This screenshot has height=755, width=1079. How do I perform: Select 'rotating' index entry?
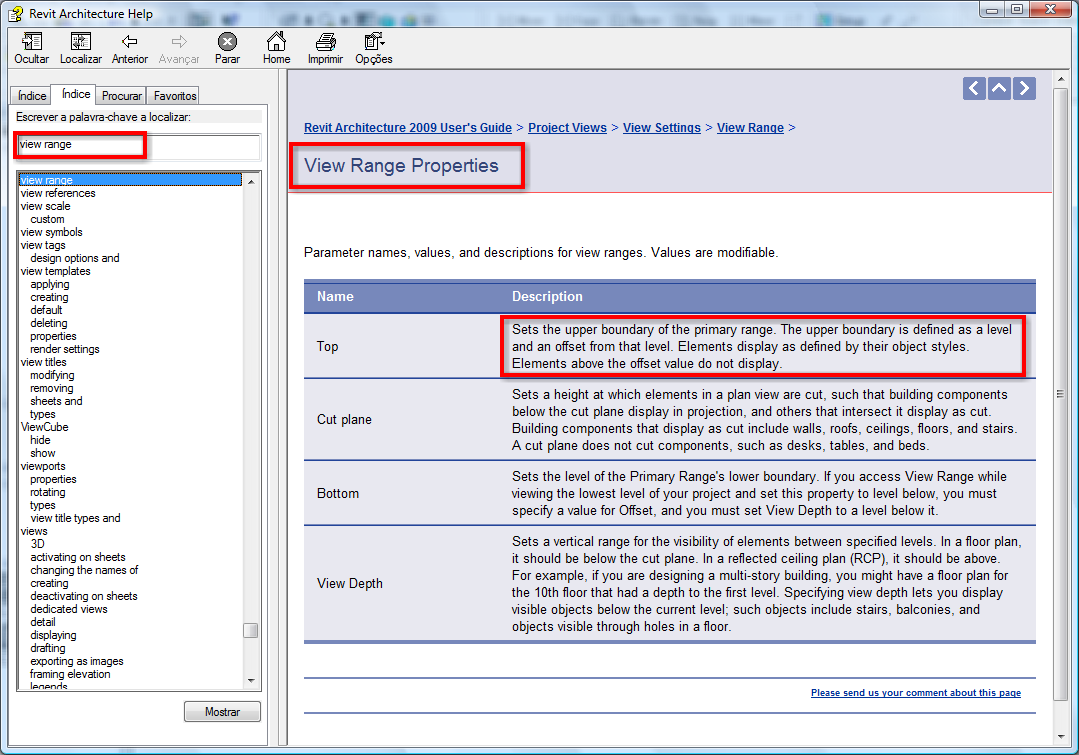click(x=48, y=493)
